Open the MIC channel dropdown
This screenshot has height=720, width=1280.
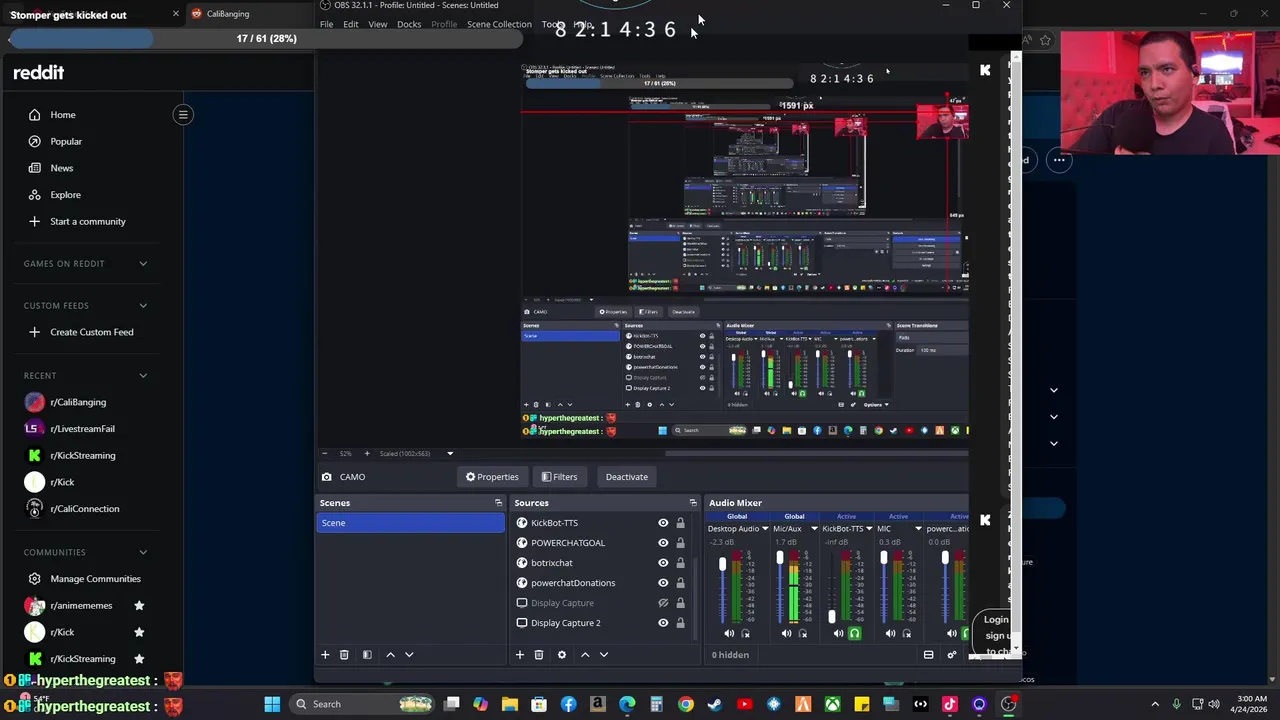click(919, 529)
